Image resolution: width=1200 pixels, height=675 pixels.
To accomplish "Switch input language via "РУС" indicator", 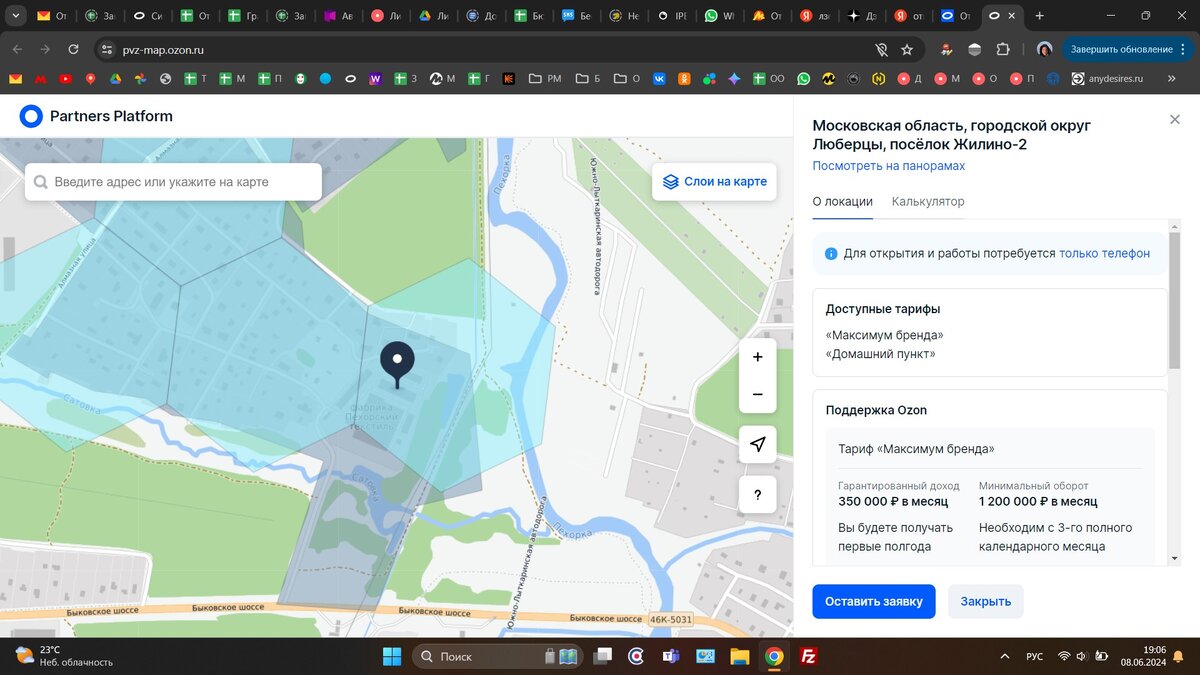I will [1034, 656].
